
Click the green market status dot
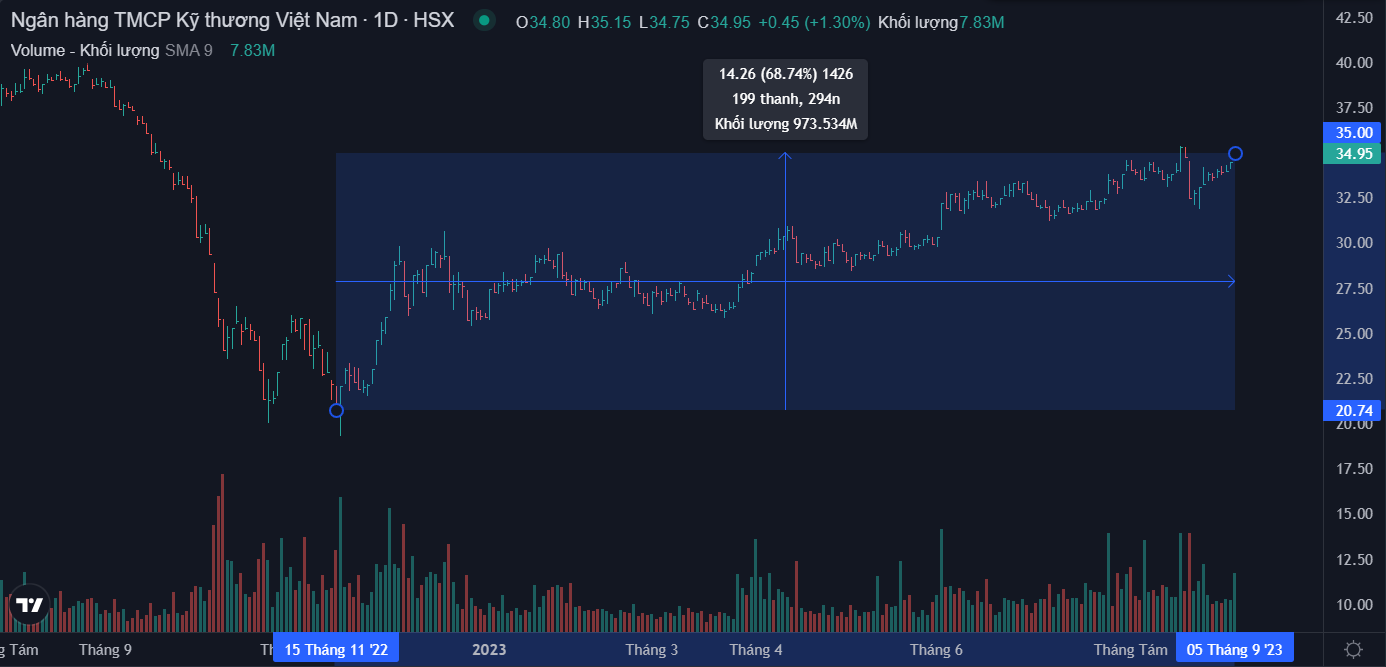484,21
